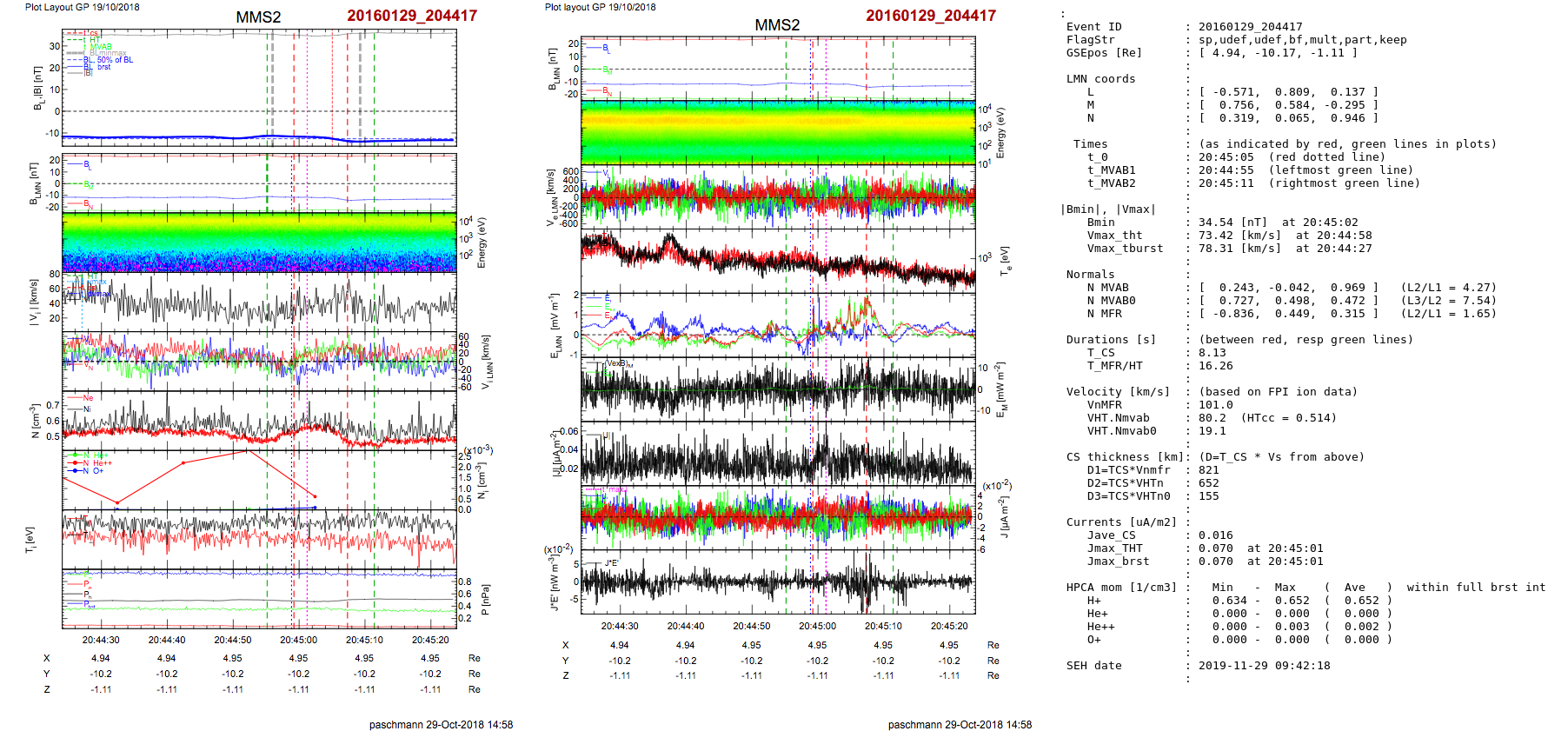Image resolution: width=1568 pixels, height=731 pixels.
Task: Click the LMN coords heading
Action: click(x=1100, y=79)
